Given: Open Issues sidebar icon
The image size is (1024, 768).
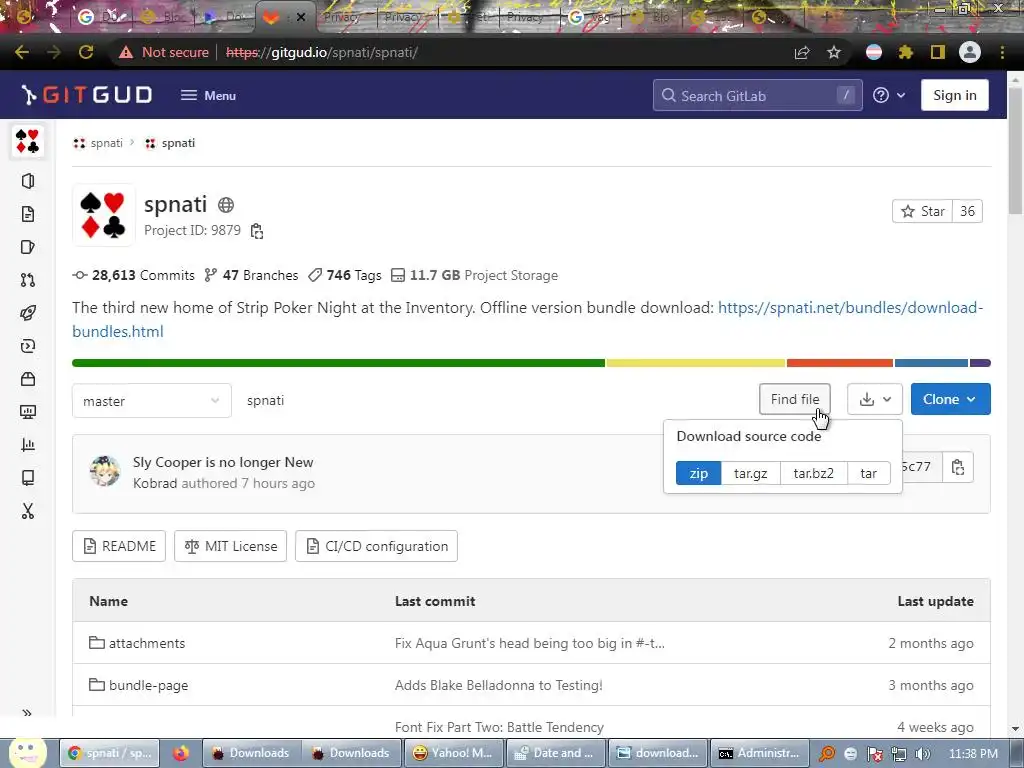Looking at the screenshot, I should 27,247.
